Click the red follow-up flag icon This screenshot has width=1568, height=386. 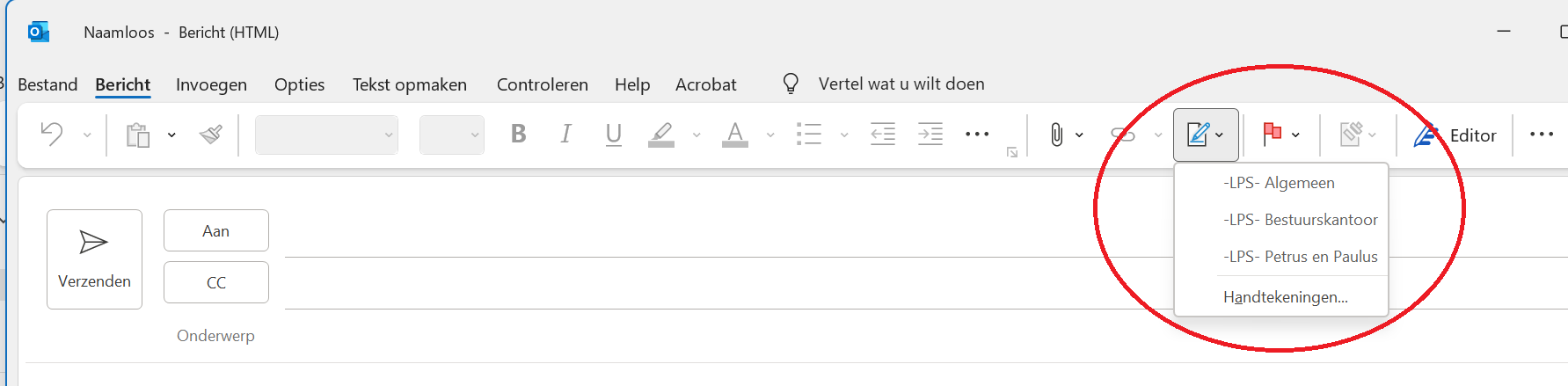coord(1272,135)
